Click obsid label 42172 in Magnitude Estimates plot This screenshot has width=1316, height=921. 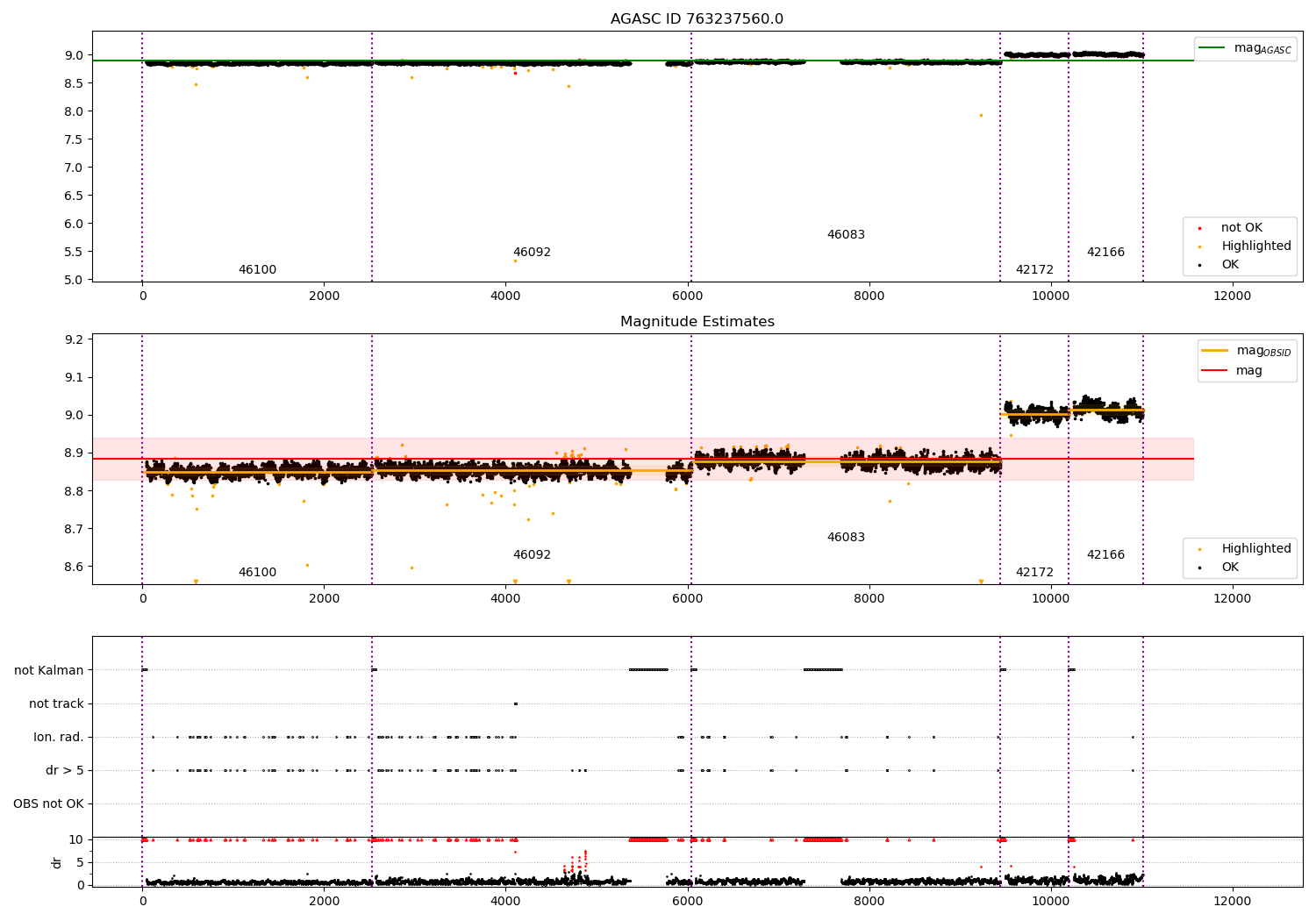pos(1034,573)
